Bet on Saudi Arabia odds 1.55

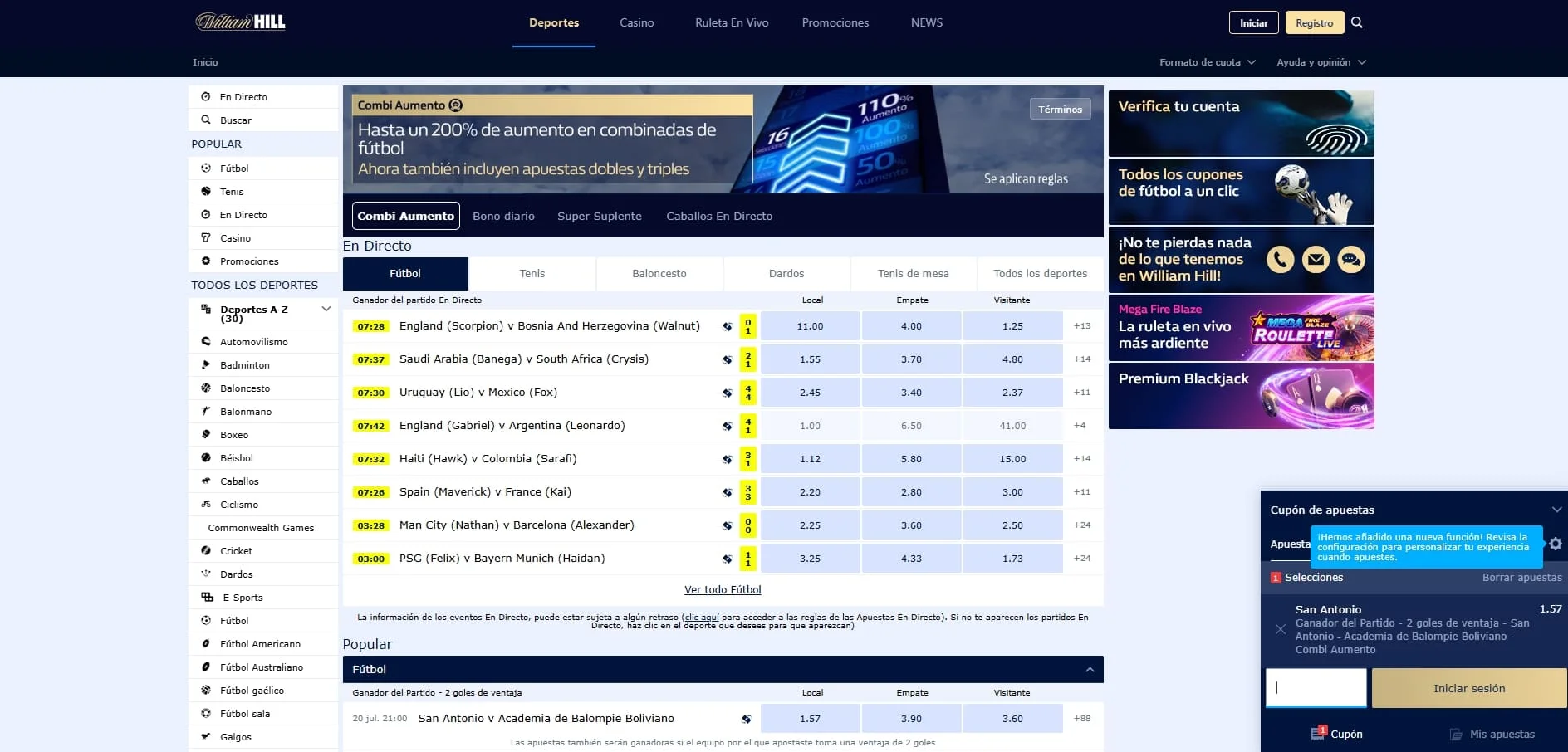[x=810, y=359]
